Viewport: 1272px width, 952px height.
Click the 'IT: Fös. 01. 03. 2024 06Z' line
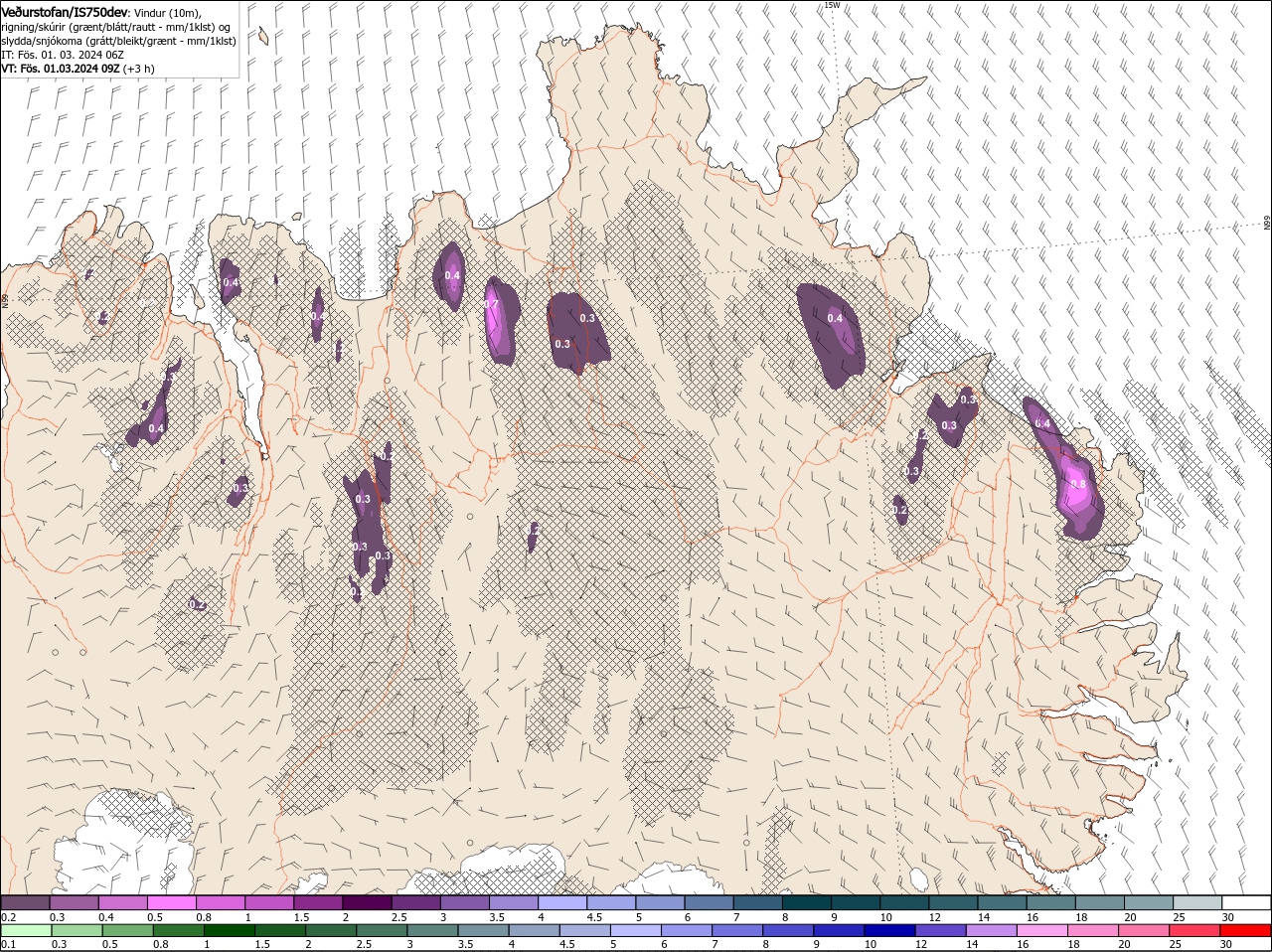pyautogui.click(x=63, y=55)
